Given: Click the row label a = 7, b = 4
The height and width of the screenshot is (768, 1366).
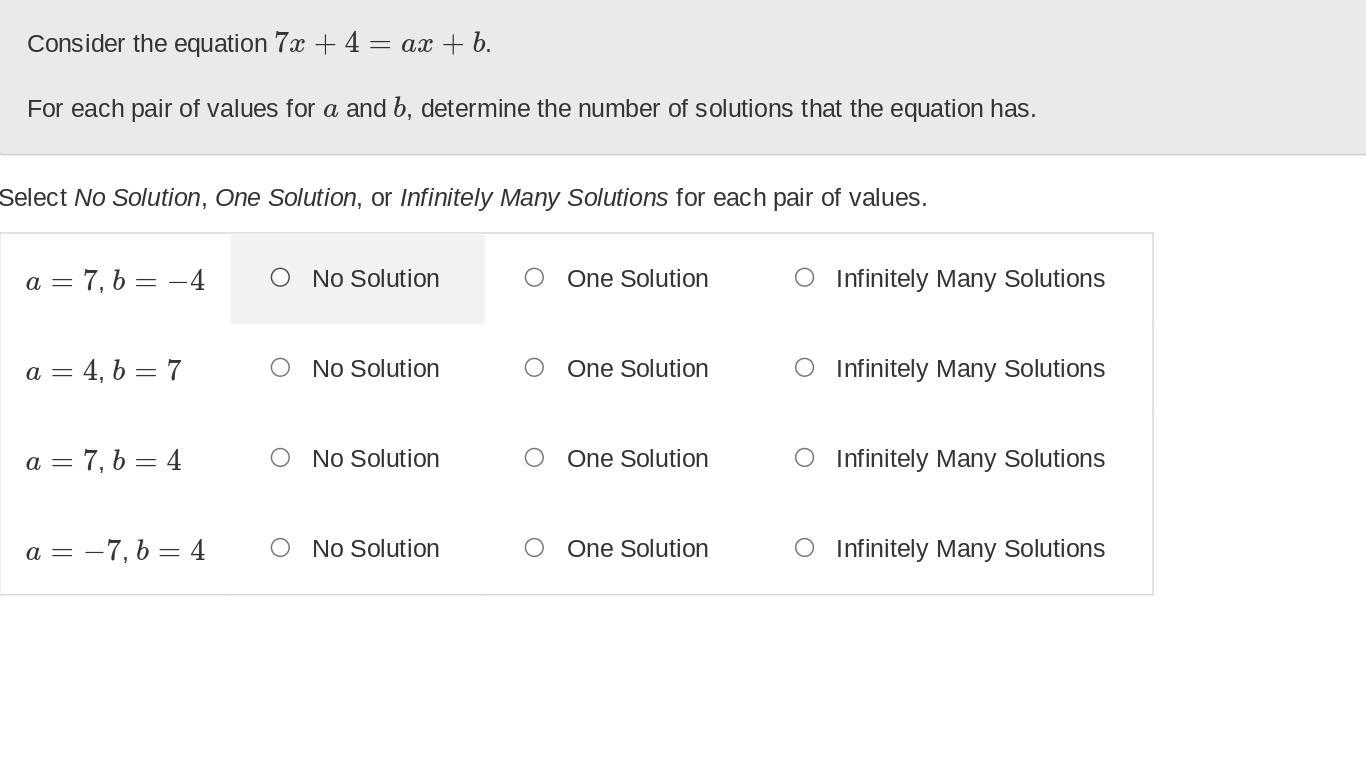Looking at the screenshot, I should (103, 461).
